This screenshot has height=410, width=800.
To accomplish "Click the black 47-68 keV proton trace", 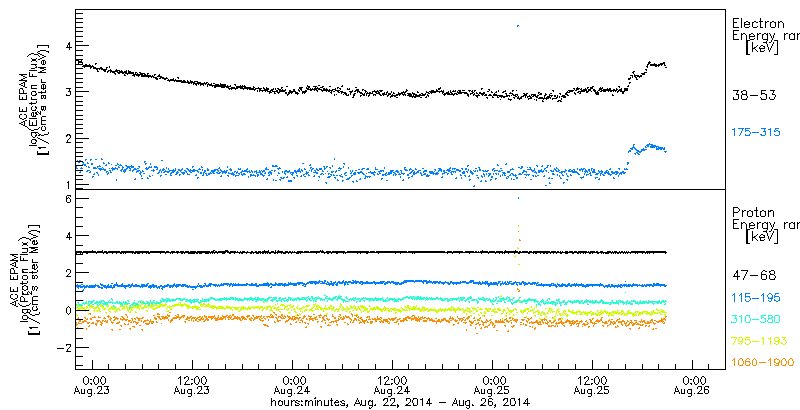I will pyautogui.click(x=371, y=252).
